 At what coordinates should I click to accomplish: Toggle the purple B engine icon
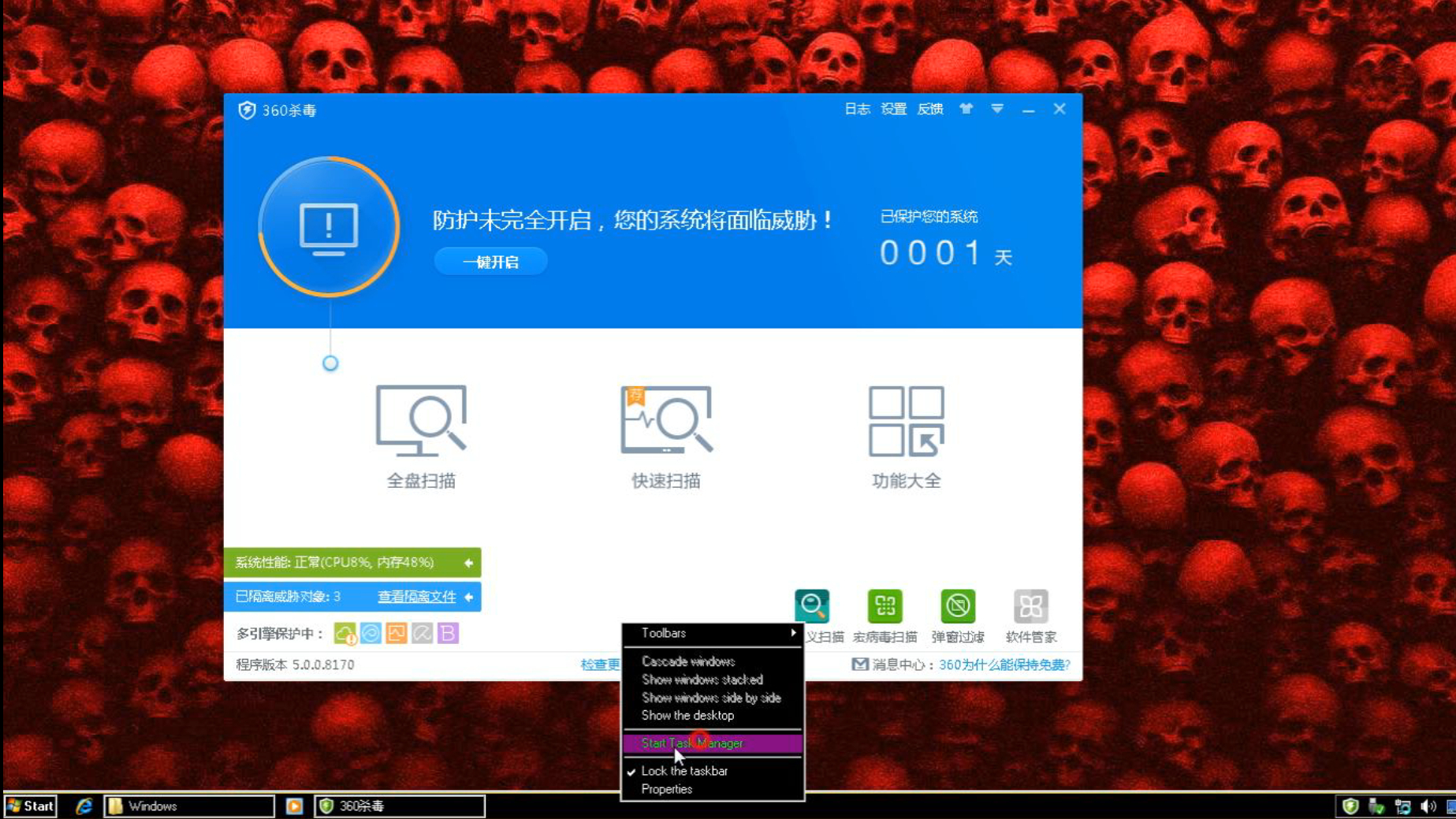point(448,633)
